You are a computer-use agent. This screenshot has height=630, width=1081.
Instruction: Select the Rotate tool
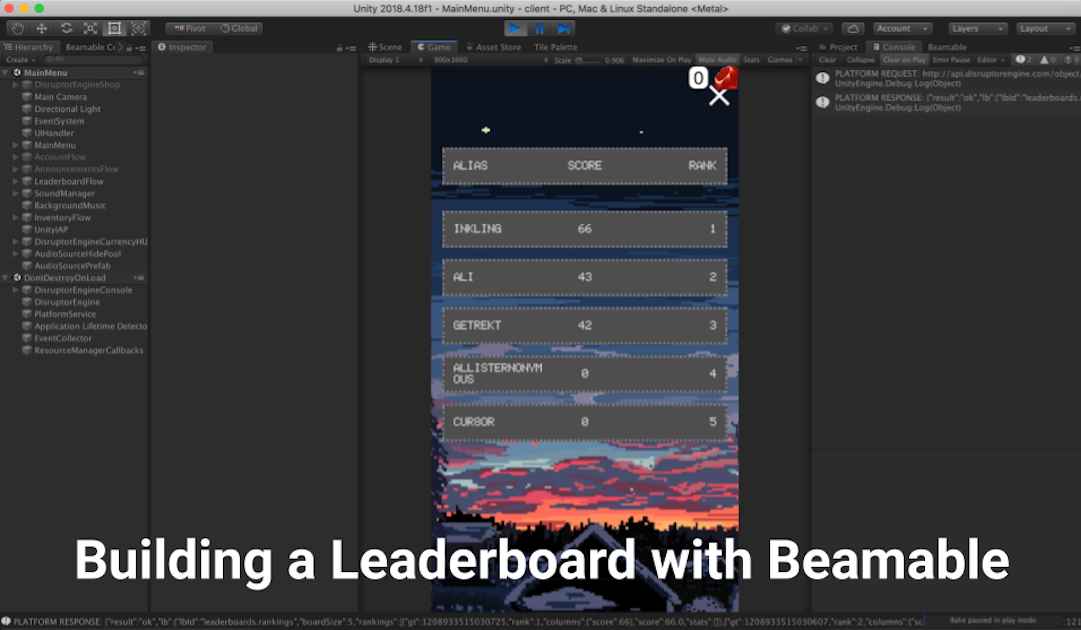[x=66, y=28]
